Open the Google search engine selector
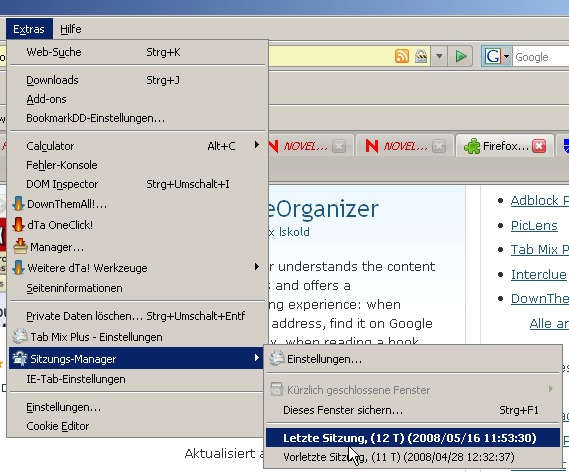 (497, 56)
